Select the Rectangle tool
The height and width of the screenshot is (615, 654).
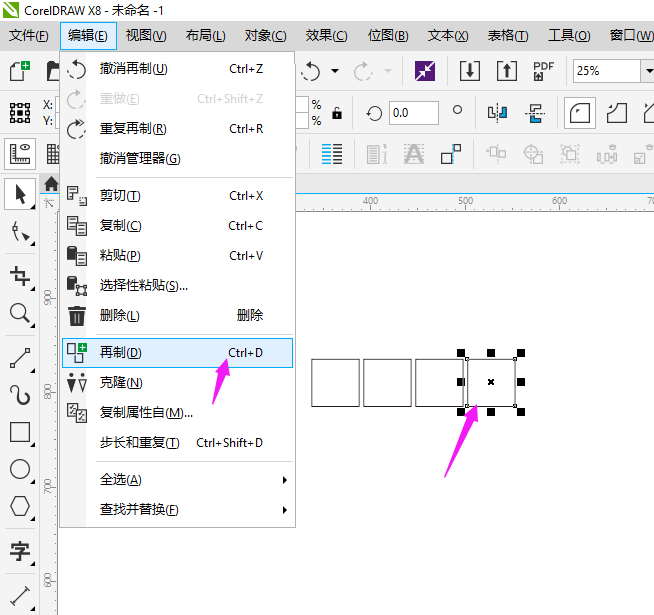pos(20,432)
